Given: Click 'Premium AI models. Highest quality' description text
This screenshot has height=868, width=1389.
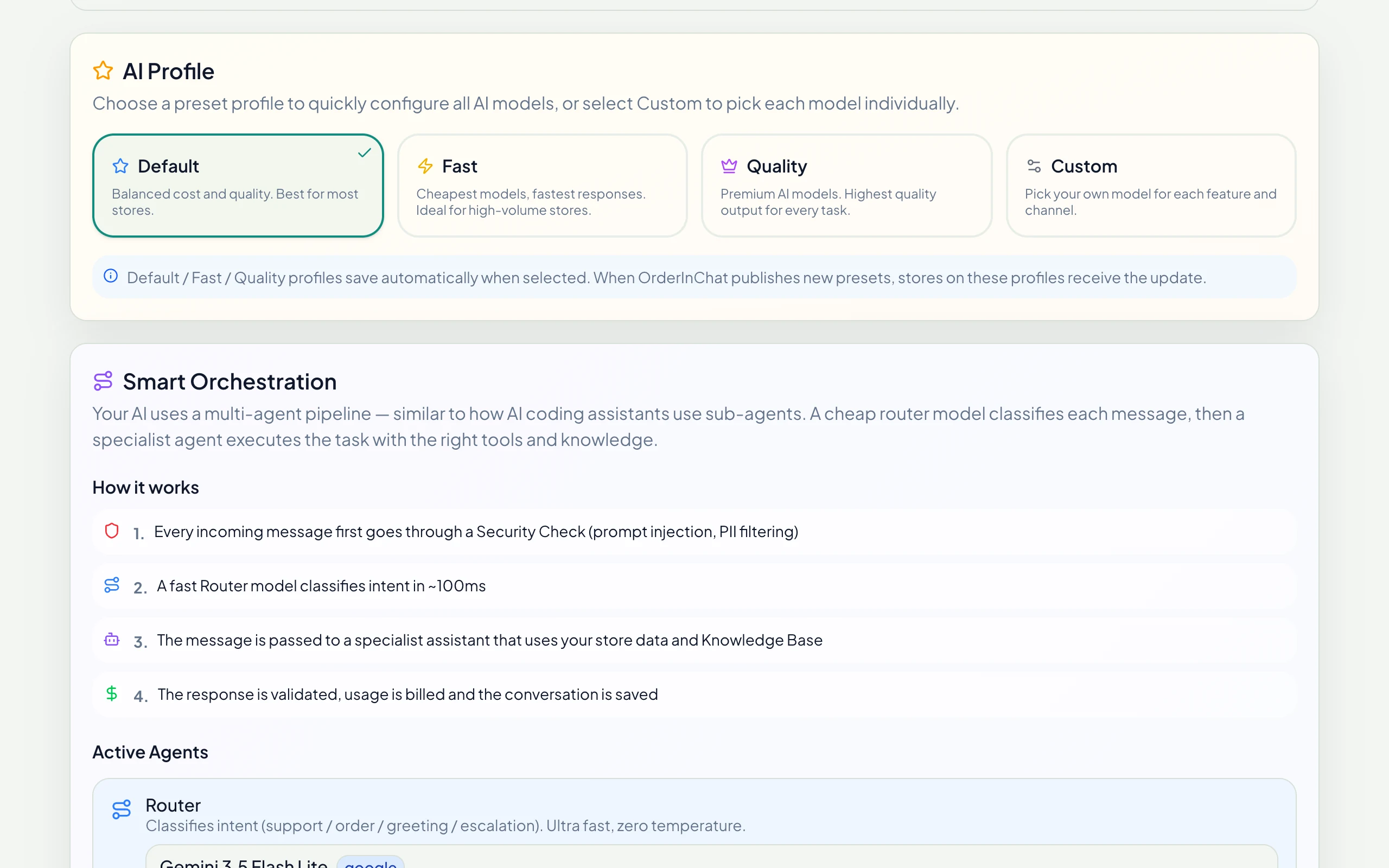Looking at the screenshot, I should pyautogui.click(x=828, y=202).
